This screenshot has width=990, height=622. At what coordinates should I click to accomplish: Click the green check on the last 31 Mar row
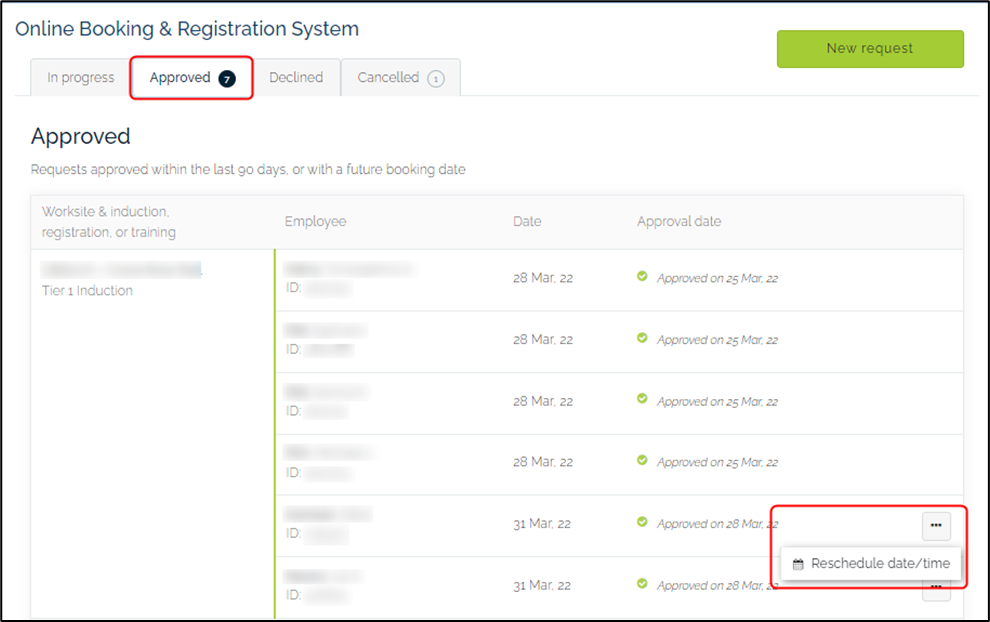642,585
